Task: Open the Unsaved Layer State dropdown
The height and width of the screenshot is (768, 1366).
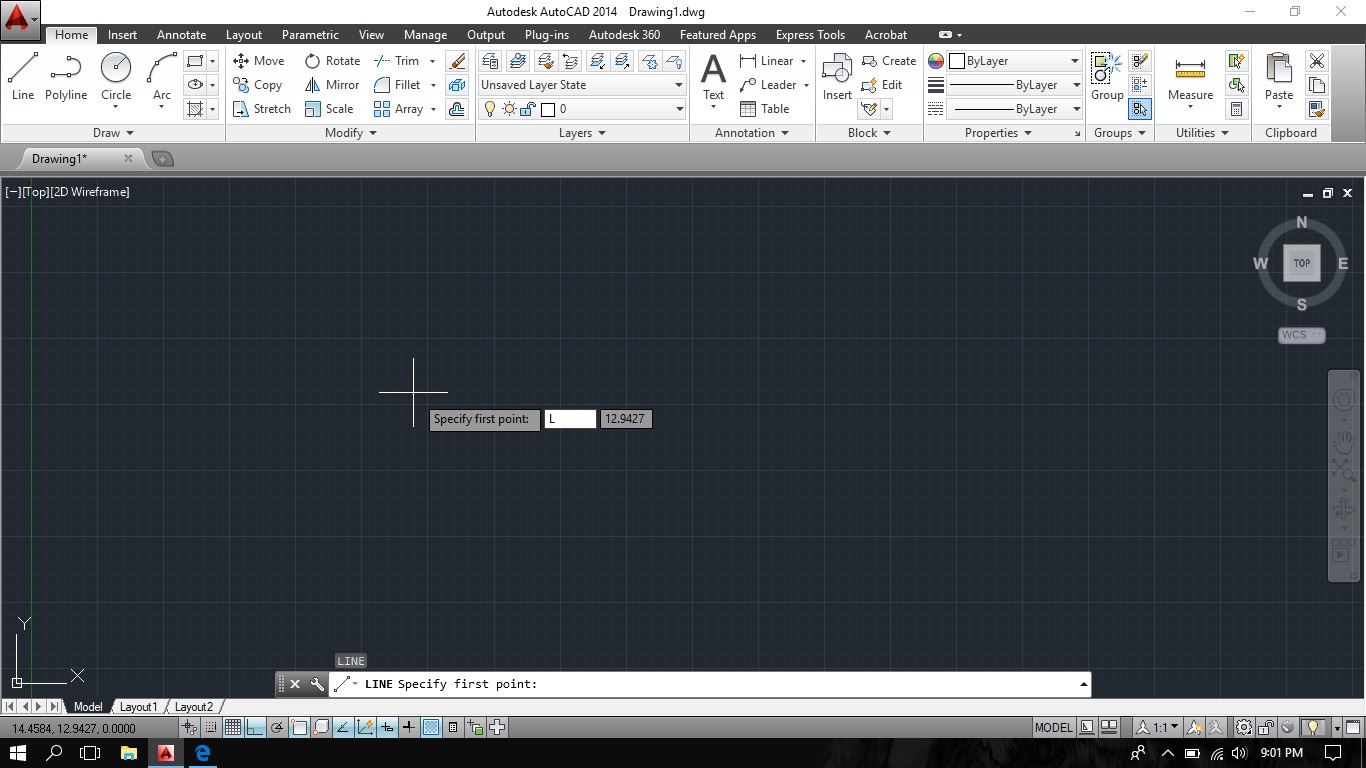Action: pos(580,84)
